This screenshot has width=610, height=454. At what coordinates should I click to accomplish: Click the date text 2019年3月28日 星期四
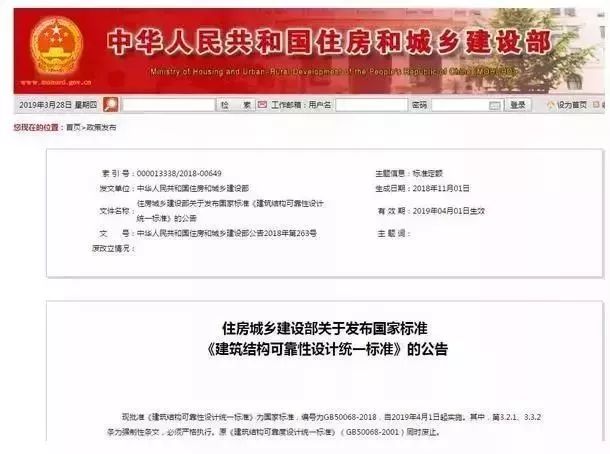point(58,105)
